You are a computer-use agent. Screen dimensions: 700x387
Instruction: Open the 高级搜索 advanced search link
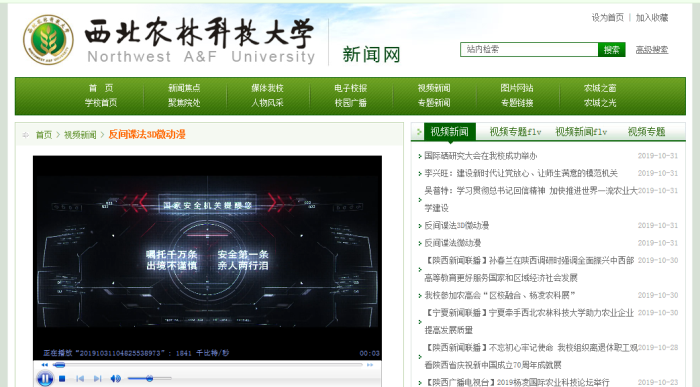[652, 50]
